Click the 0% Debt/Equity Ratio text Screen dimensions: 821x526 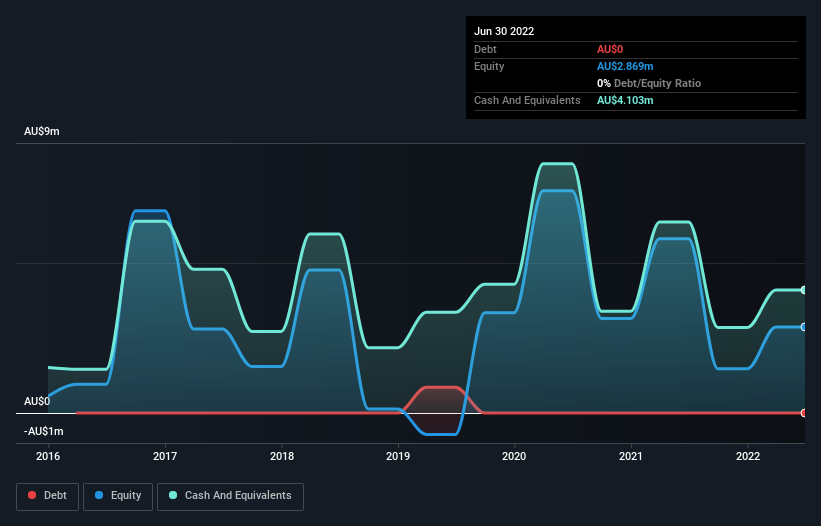[x=649, y=83]
